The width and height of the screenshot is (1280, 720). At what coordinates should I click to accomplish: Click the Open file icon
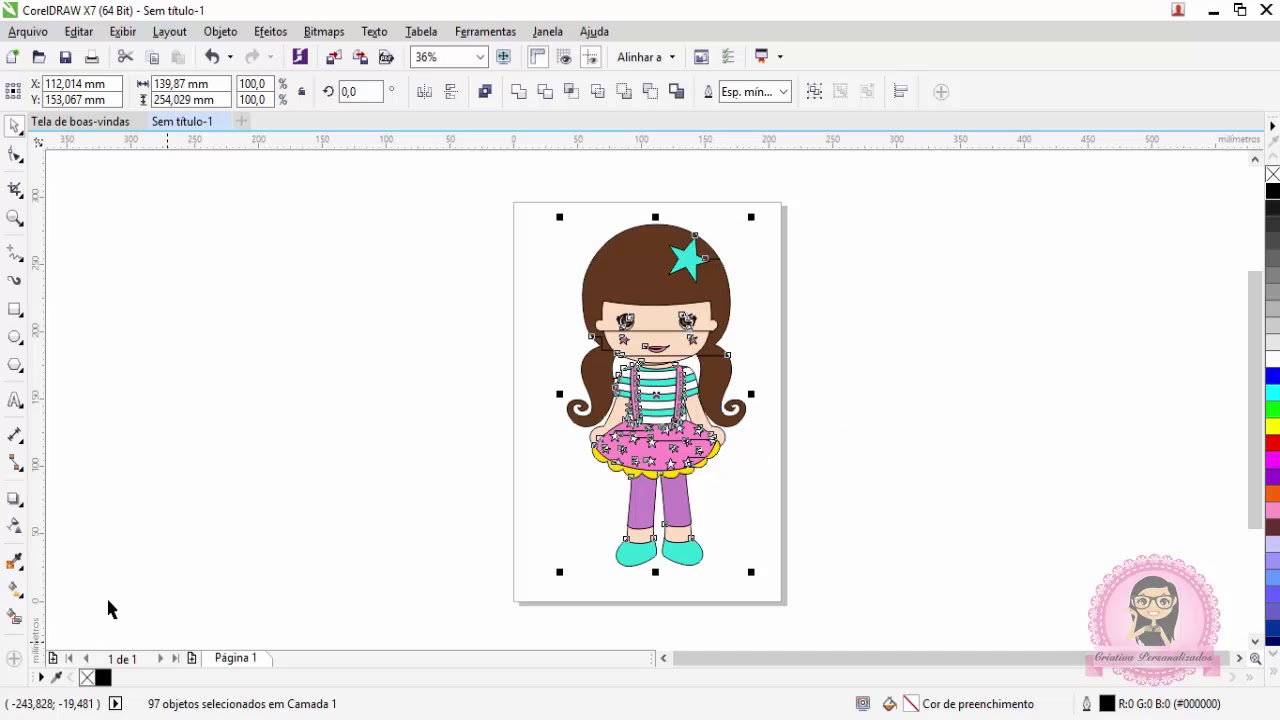click(x=39, y=57)
